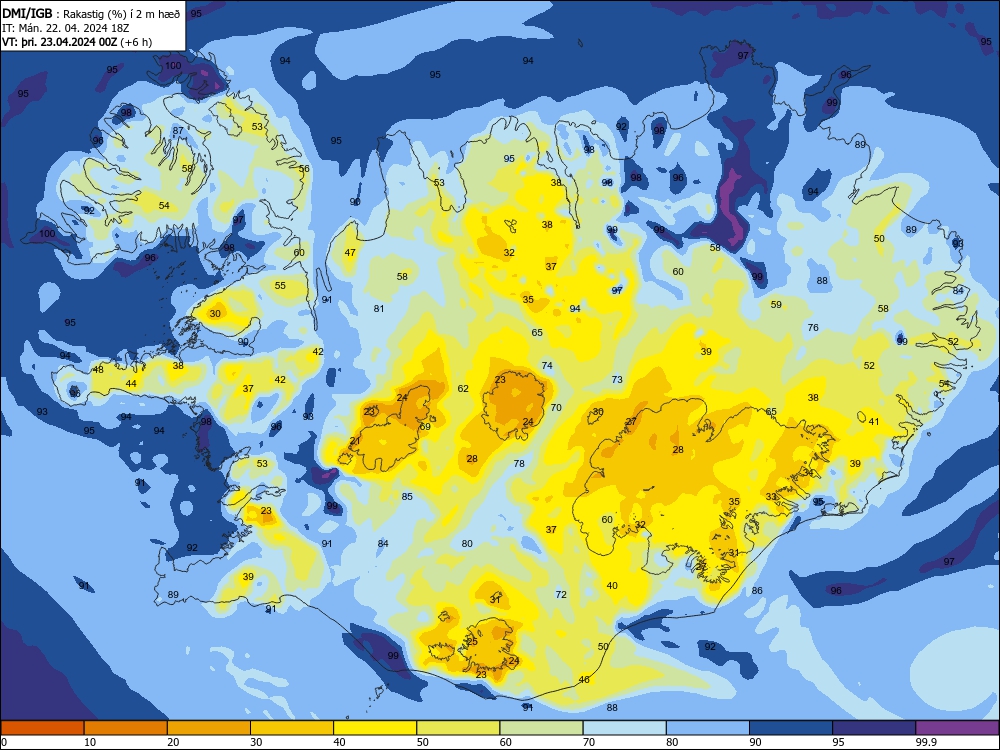Select the 95–99.9 dark indigo legend swatch
Viewport: 1000px width, 750px height.
click(874, 728)
